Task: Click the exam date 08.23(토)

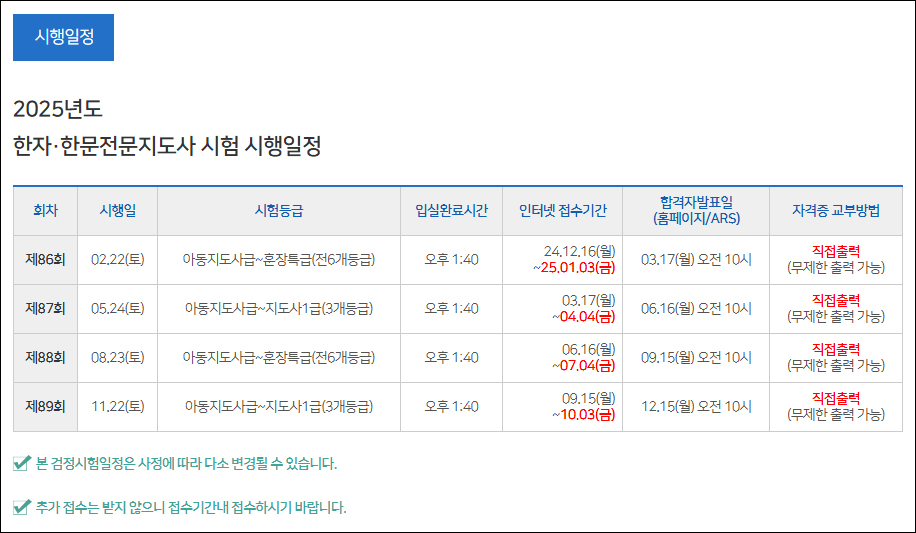Action: (117, 358)
